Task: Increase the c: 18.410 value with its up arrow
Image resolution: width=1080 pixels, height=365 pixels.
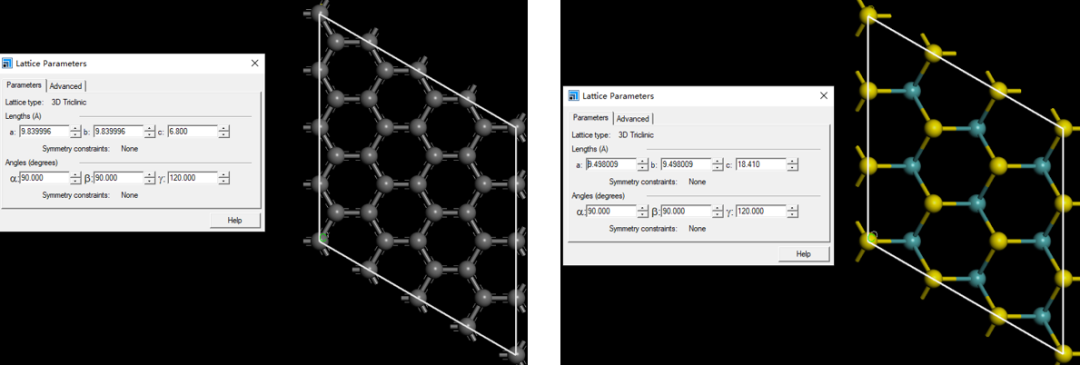Action: click(793, 162)
